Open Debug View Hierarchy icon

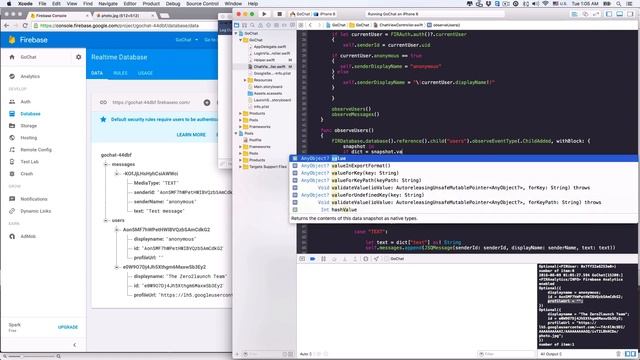(366, 259)
